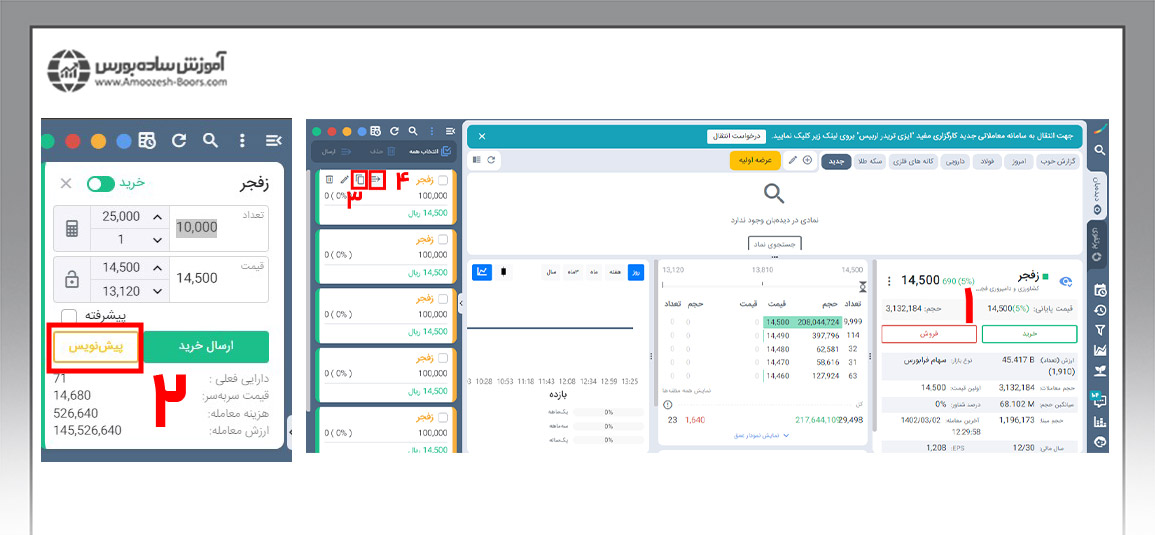Check the پیشرفته advanced checkbox
This screenshot has width=1155, height=535.
coord(69,316)
